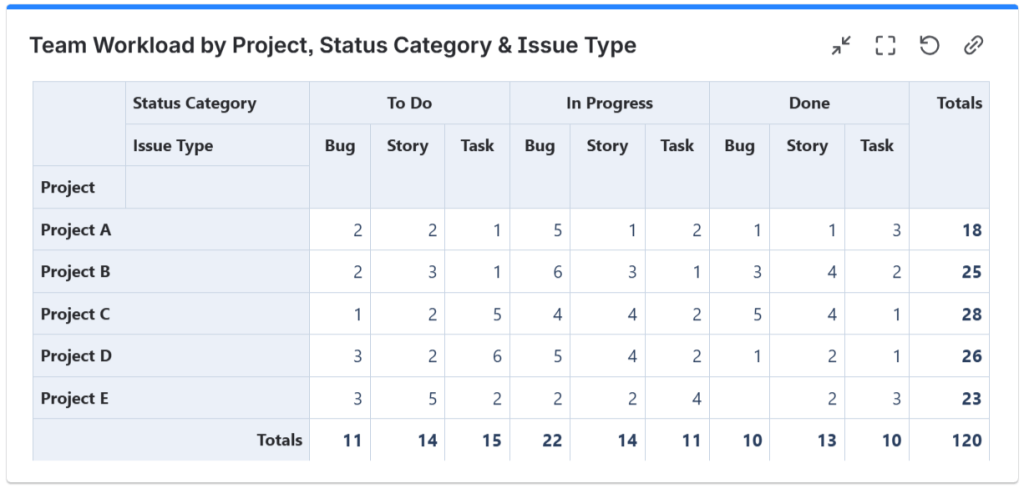Click the In Progress Bug total 22

pyautogui.click(x=551, y=440)
